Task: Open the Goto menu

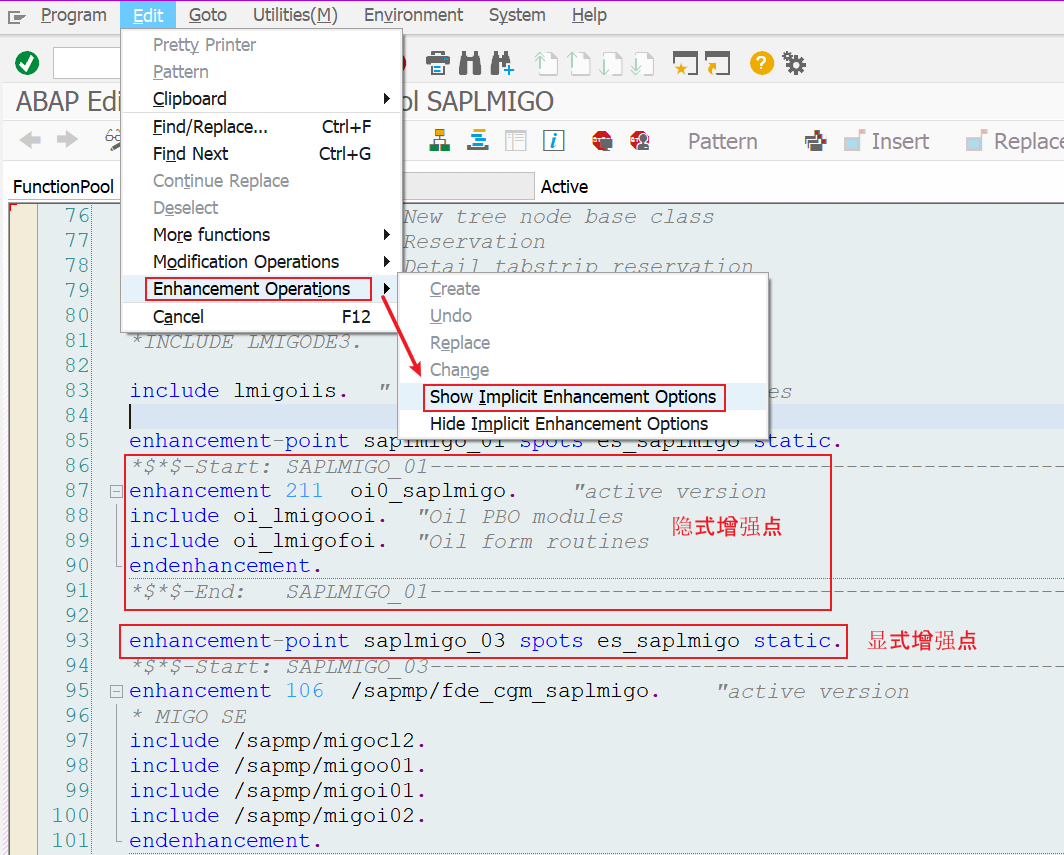Action: click(208, 15)
